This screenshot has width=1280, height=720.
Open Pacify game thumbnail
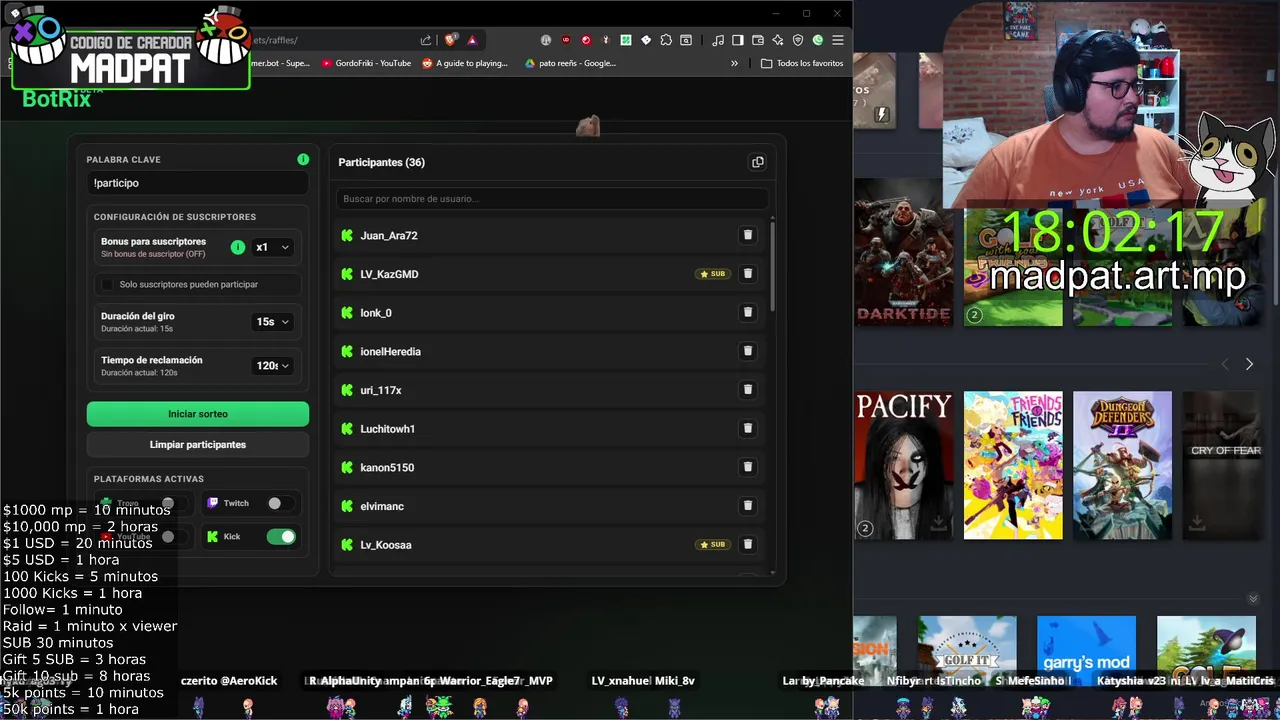click(x=903, y=465)
